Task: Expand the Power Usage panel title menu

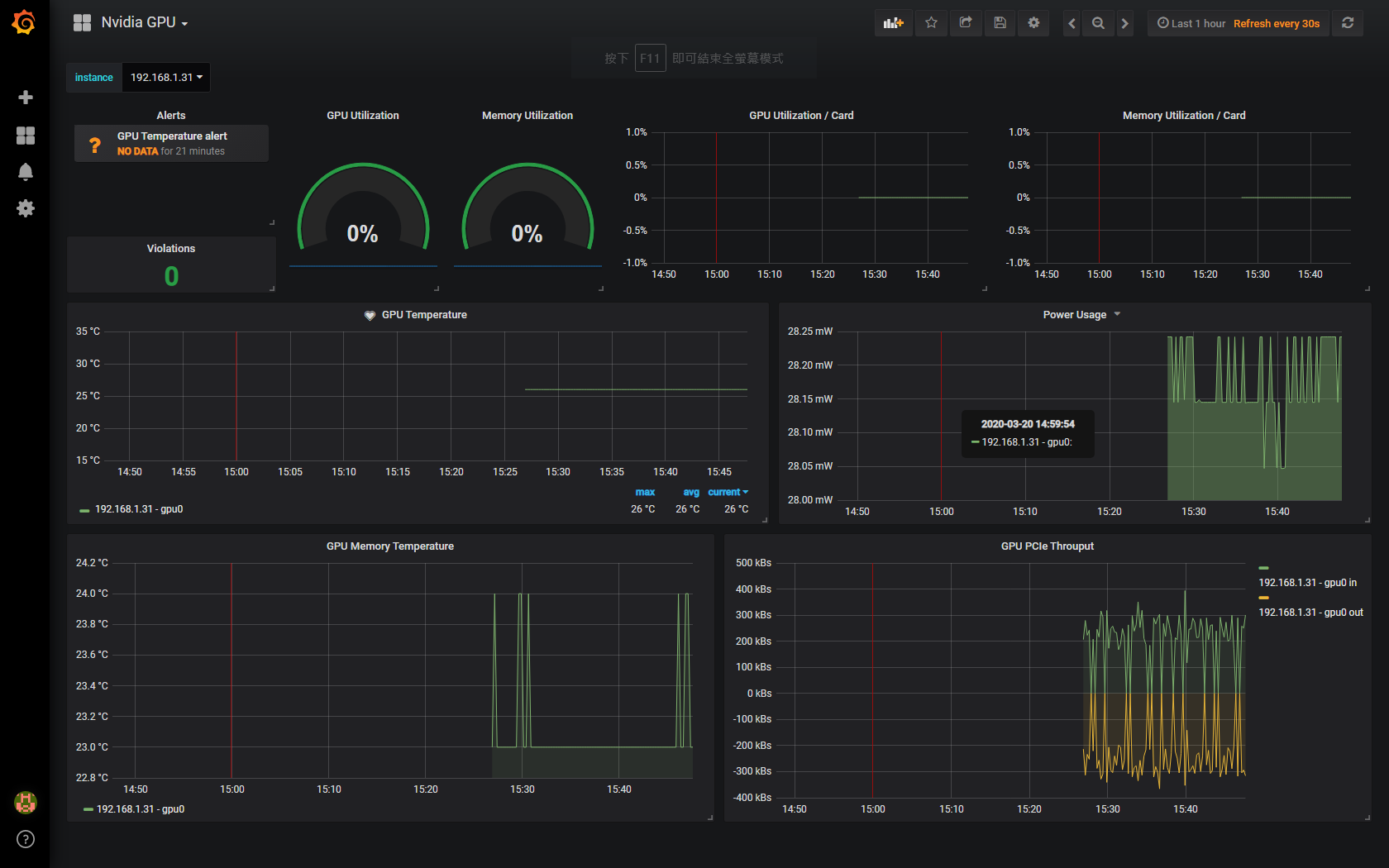Action: 1081,315
